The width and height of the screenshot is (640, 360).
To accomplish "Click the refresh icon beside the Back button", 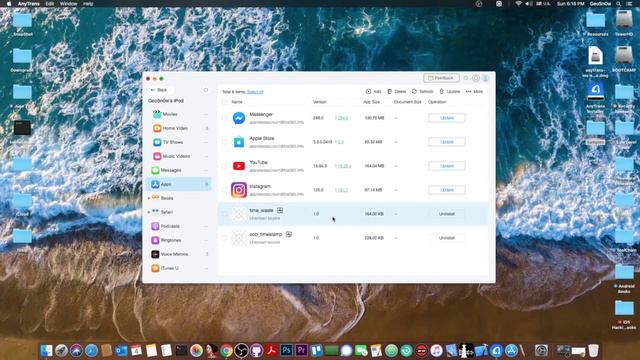I will click(206, 90).
